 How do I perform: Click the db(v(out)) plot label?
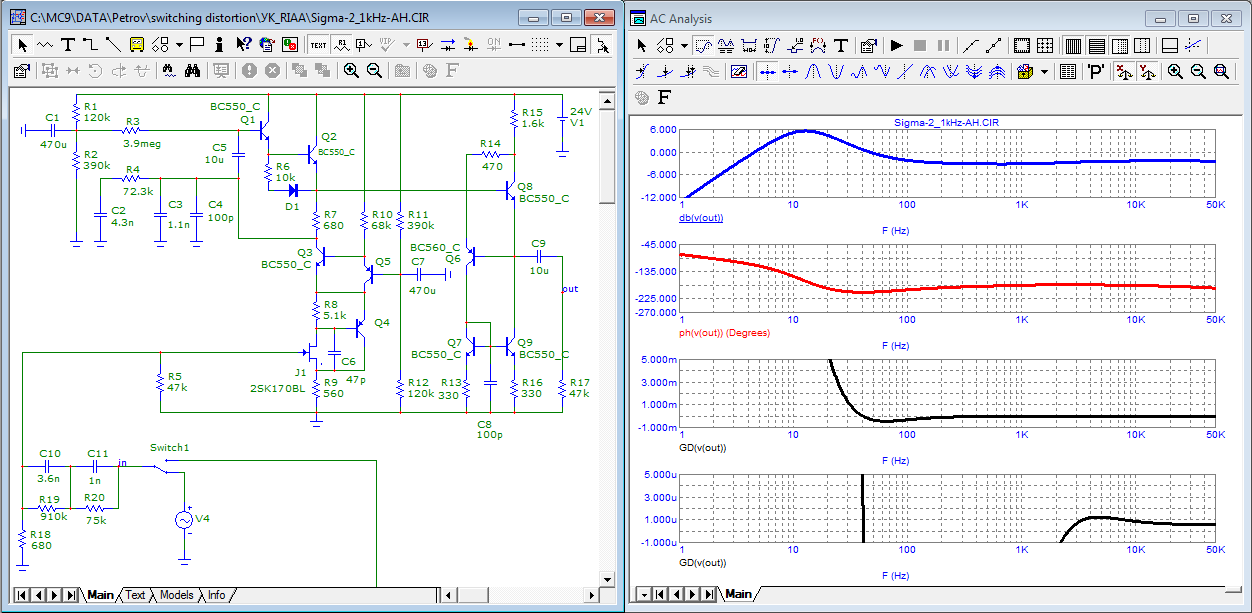(x=702, y=218)
